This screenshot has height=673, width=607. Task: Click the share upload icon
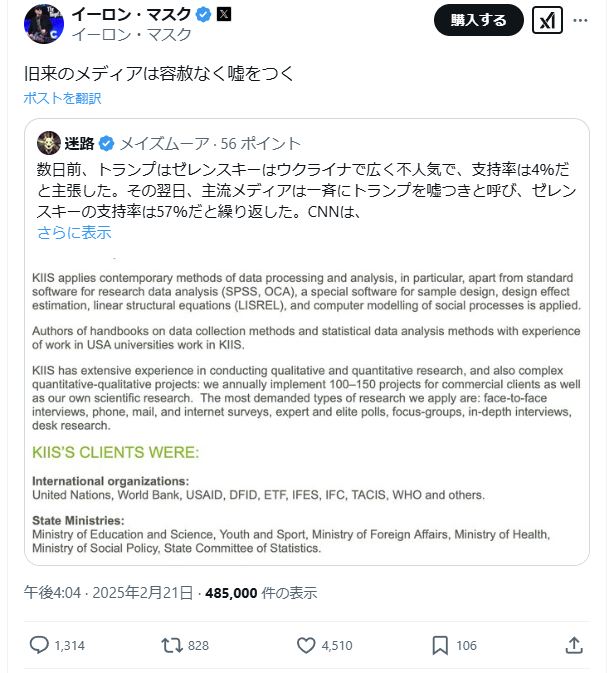point(574,645)
